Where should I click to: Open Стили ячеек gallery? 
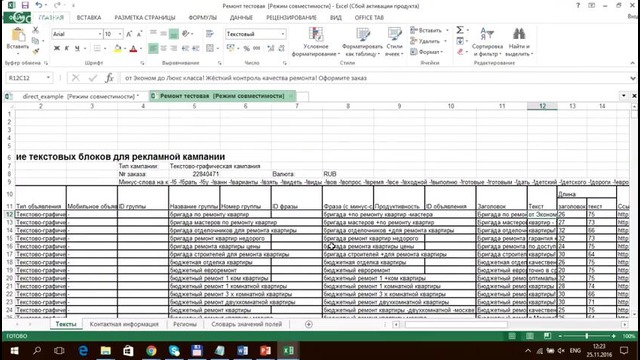pos(394,42)
